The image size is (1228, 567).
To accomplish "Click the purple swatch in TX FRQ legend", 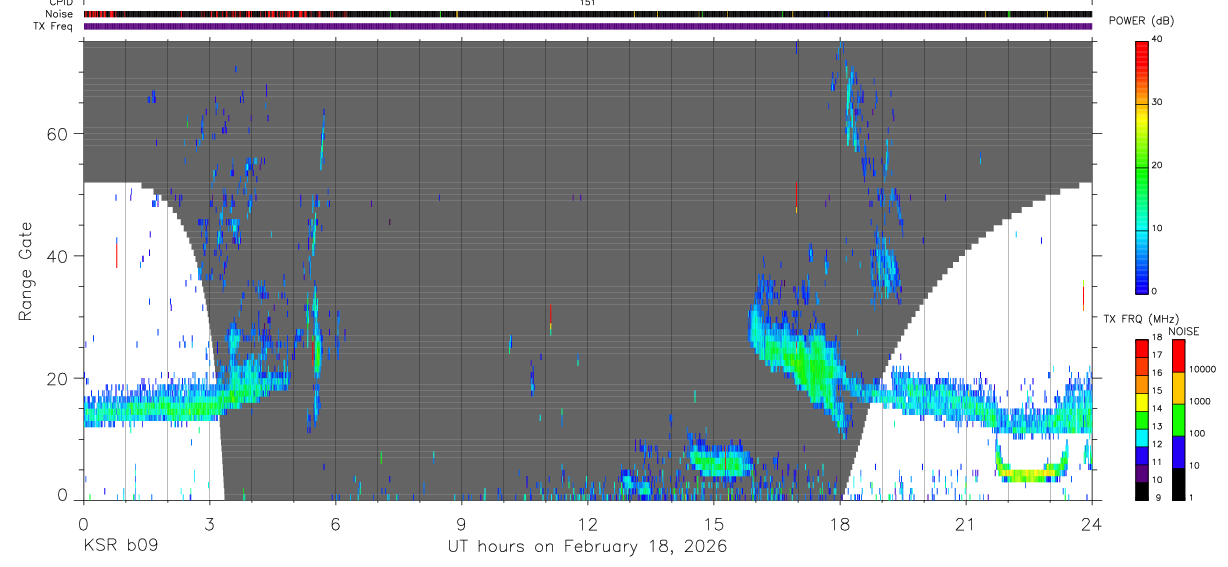I will pos(1142,473).
